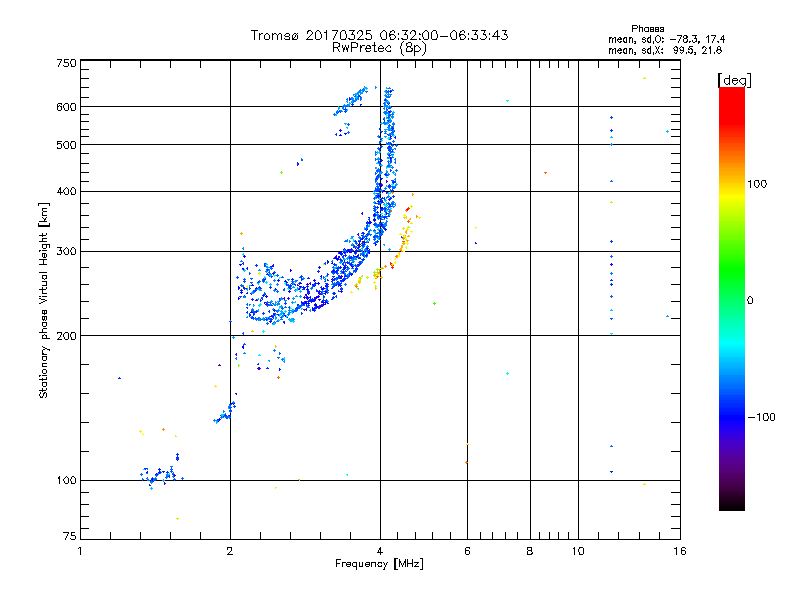Click the 'Stationary phase Virtual Height [km]' axis label
The width and height of the screenshot is (800, 600).
44,300
